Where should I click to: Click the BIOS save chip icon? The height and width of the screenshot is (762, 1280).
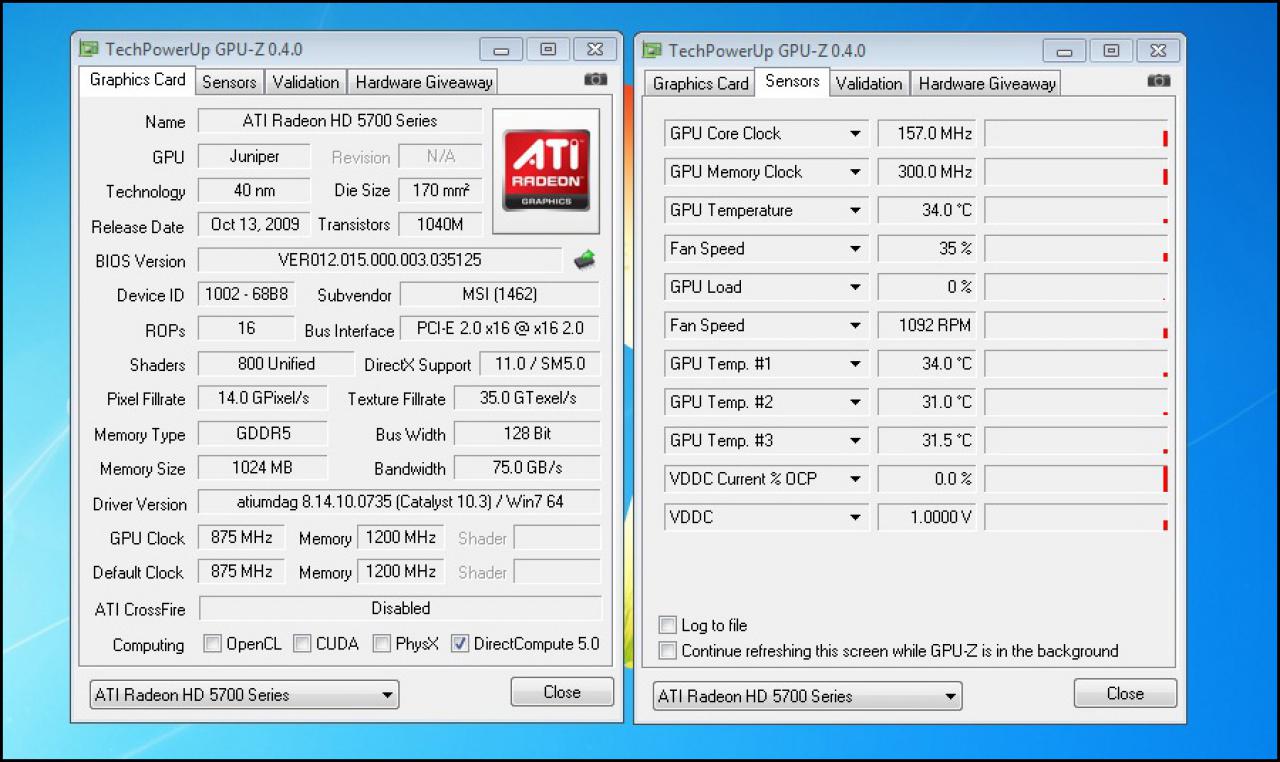[x=584, y=260]
